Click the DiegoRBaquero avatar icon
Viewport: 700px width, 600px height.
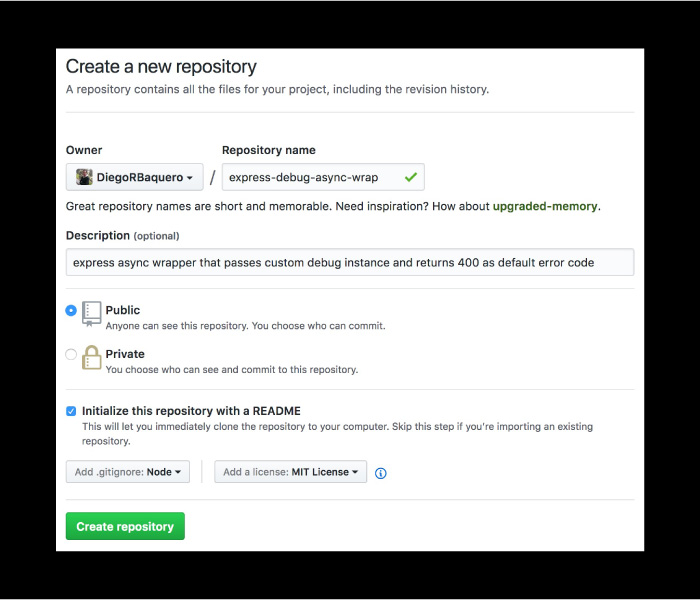(x=84, y=177)
